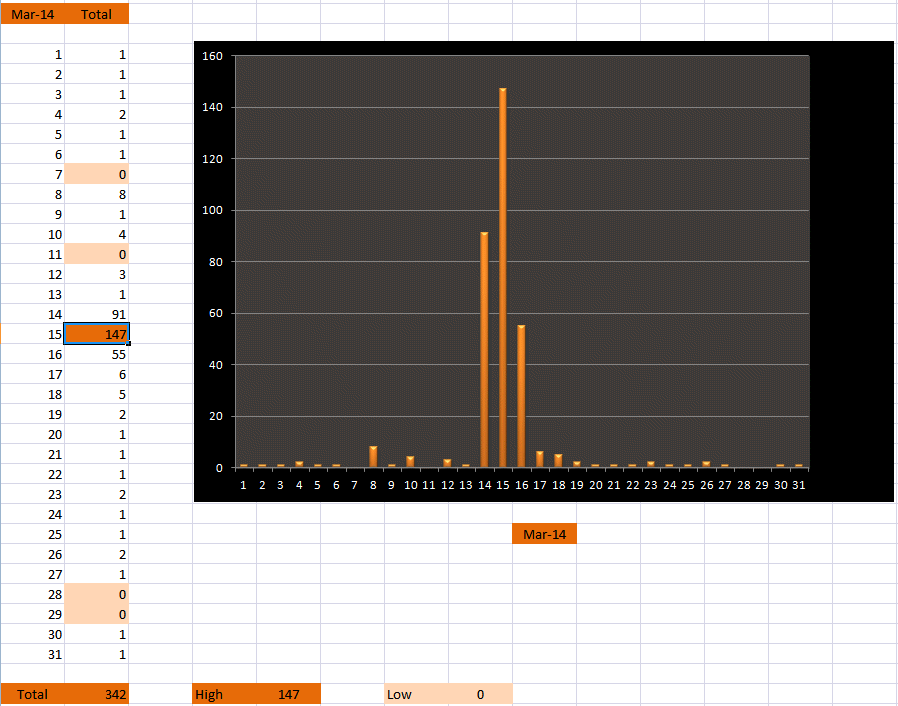Click the 31 label on chart horizontal axis

(x=798, y=485)
